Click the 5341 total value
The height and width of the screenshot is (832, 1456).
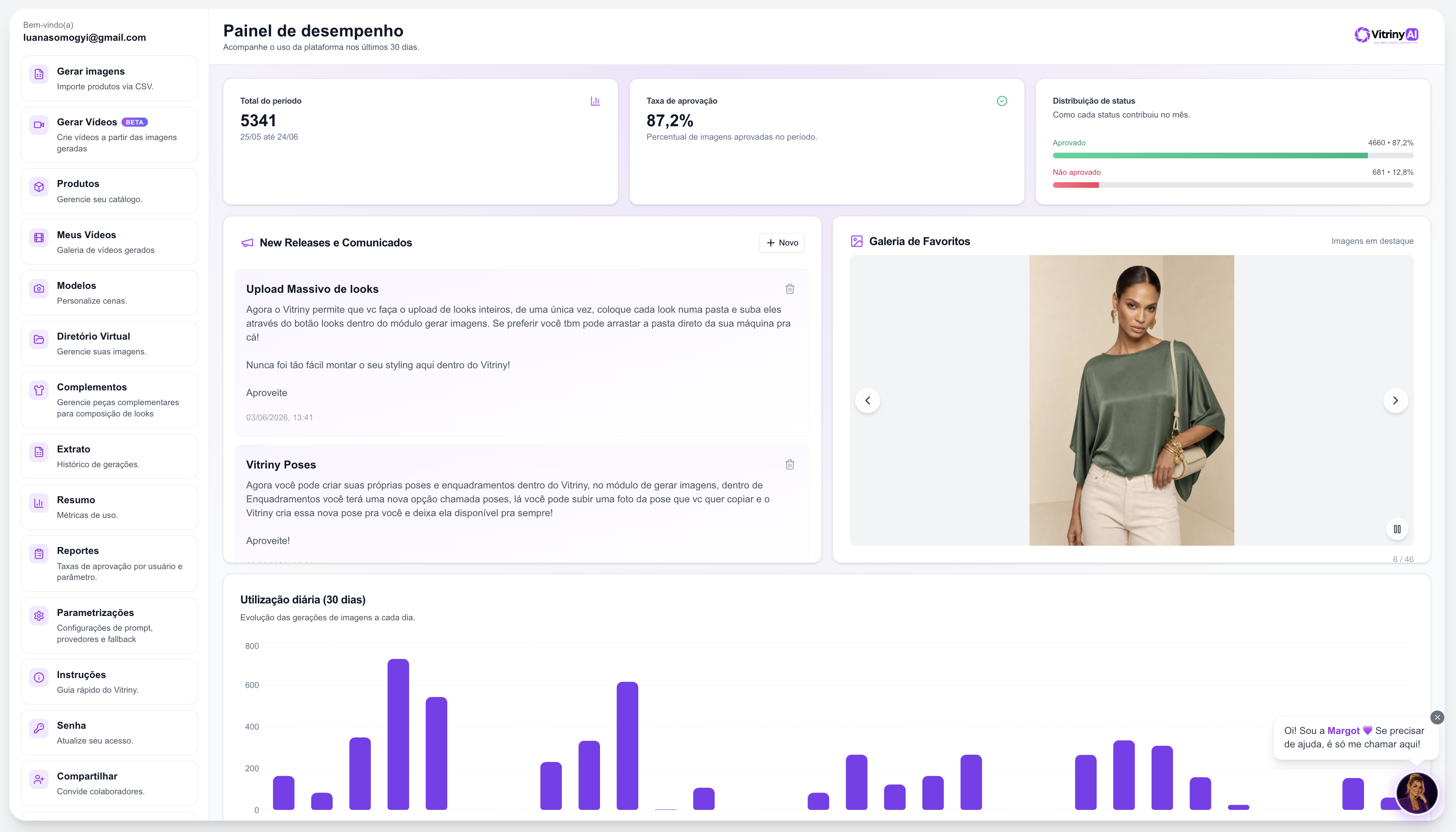click(258, 121)
